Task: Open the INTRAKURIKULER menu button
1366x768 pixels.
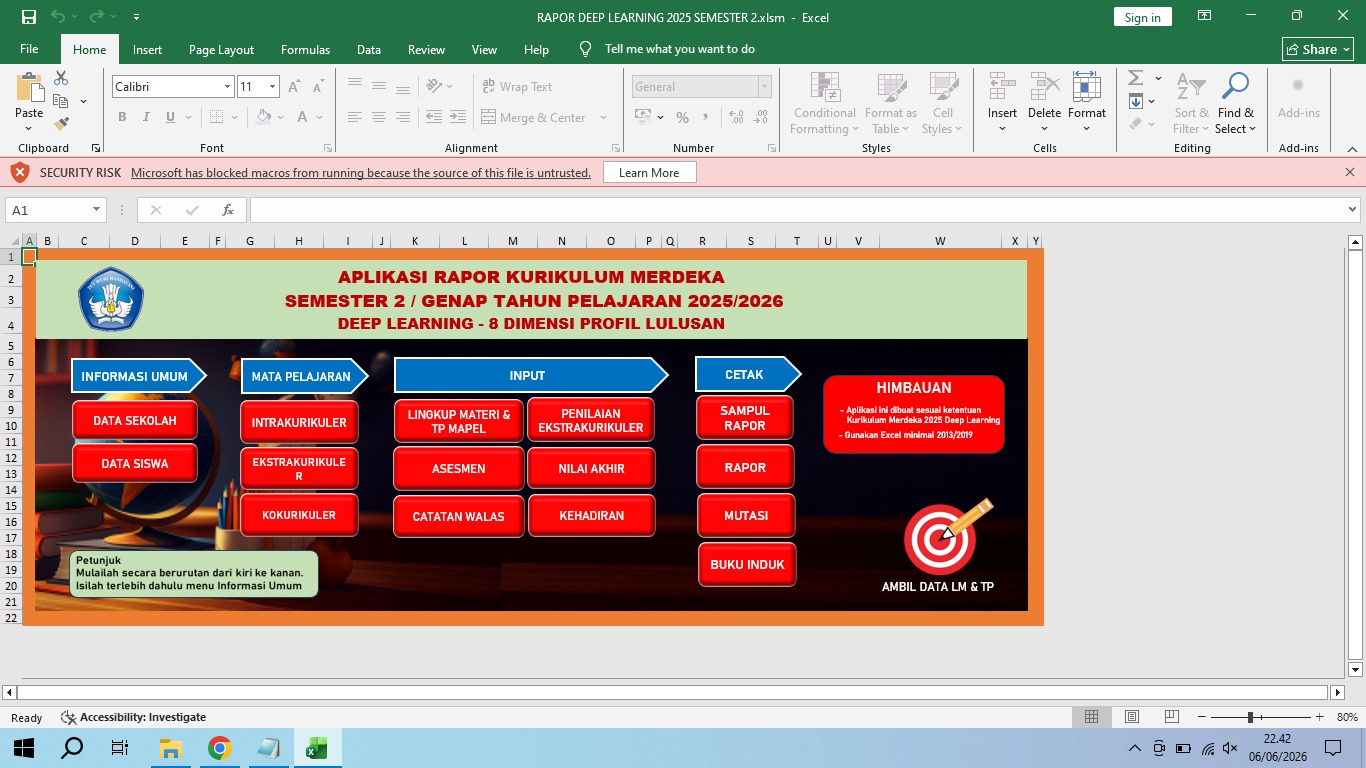Action: (299, 422)
